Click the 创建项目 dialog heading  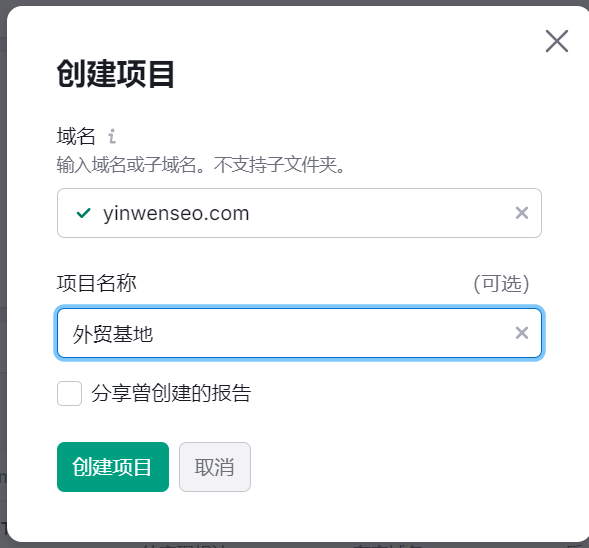(115, 74)
